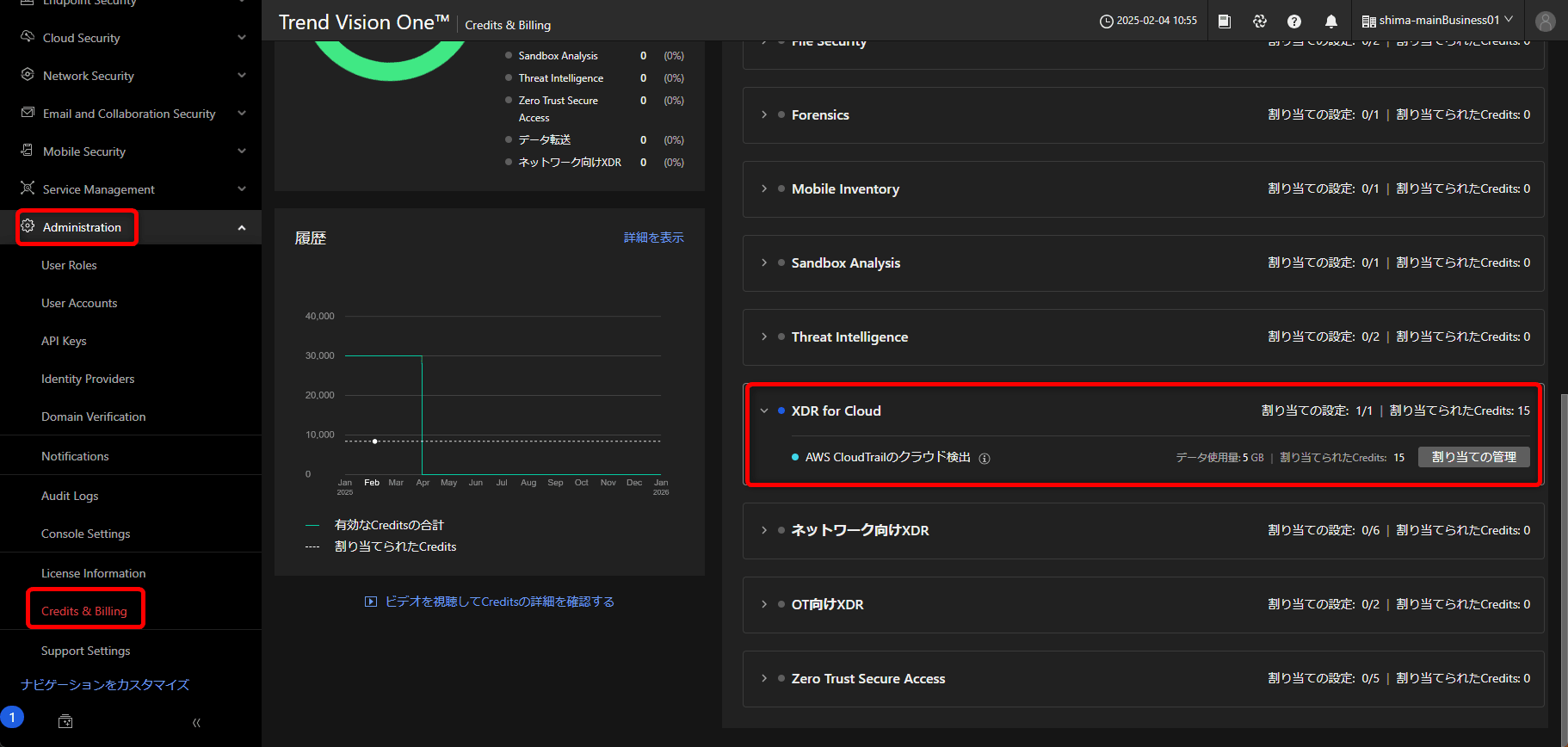Open the user profile avatar icon
This screenshot has width=1568, height=747.
point(1546,22)
